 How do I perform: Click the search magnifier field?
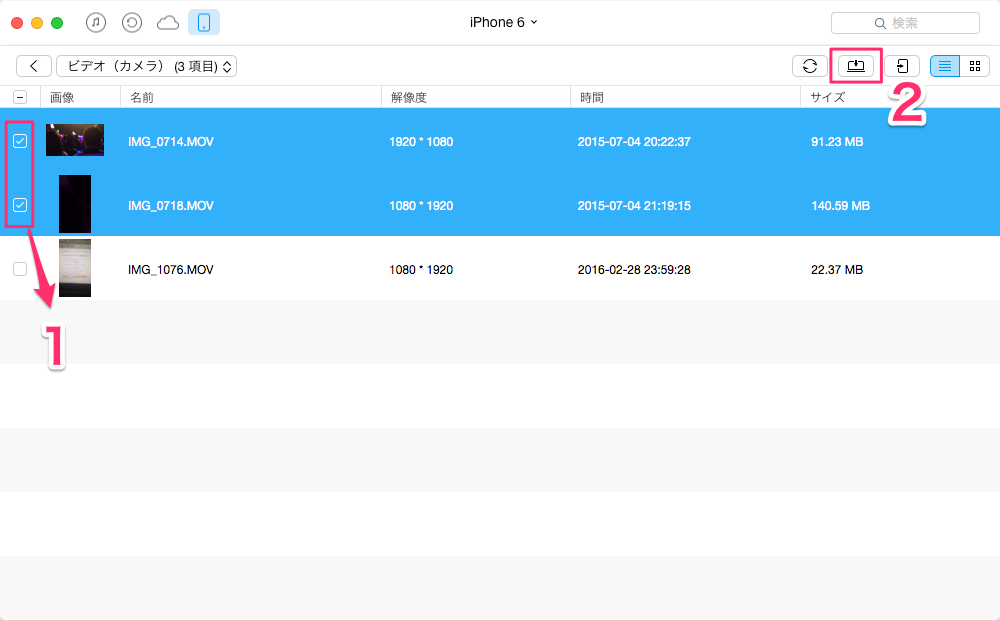[x=905, y=23]
